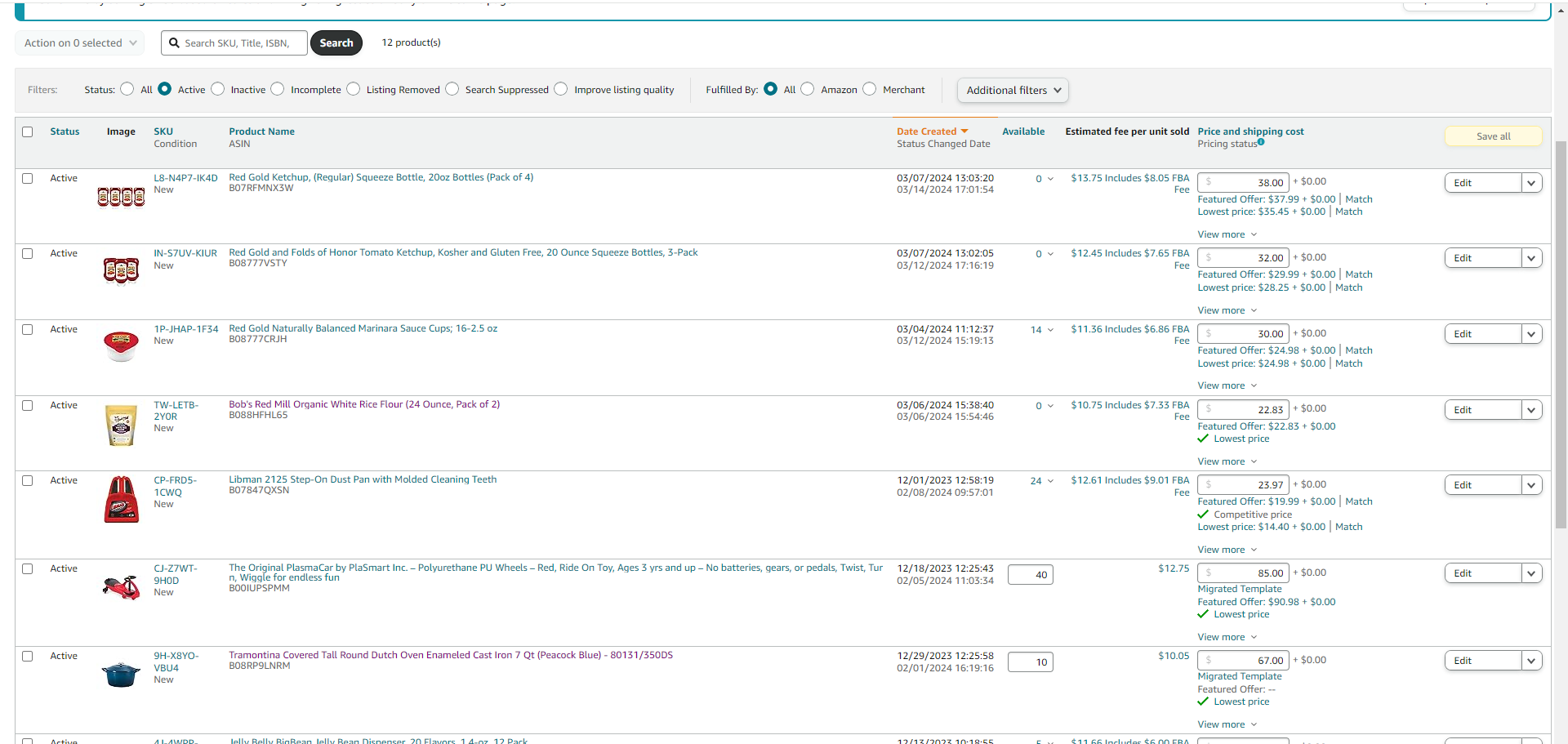Open the Libman Dust Pan product image

(121, 500)
